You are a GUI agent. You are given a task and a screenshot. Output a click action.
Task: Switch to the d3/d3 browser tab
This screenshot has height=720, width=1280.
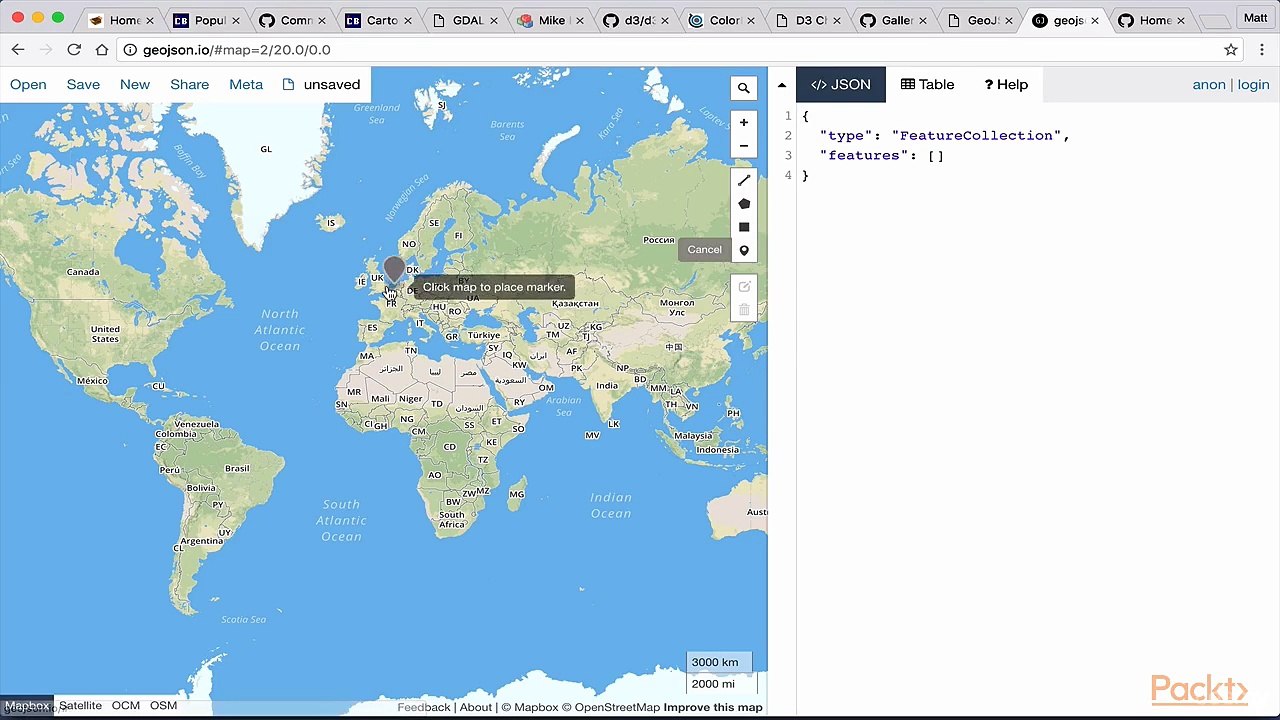[x=639, y=20]
